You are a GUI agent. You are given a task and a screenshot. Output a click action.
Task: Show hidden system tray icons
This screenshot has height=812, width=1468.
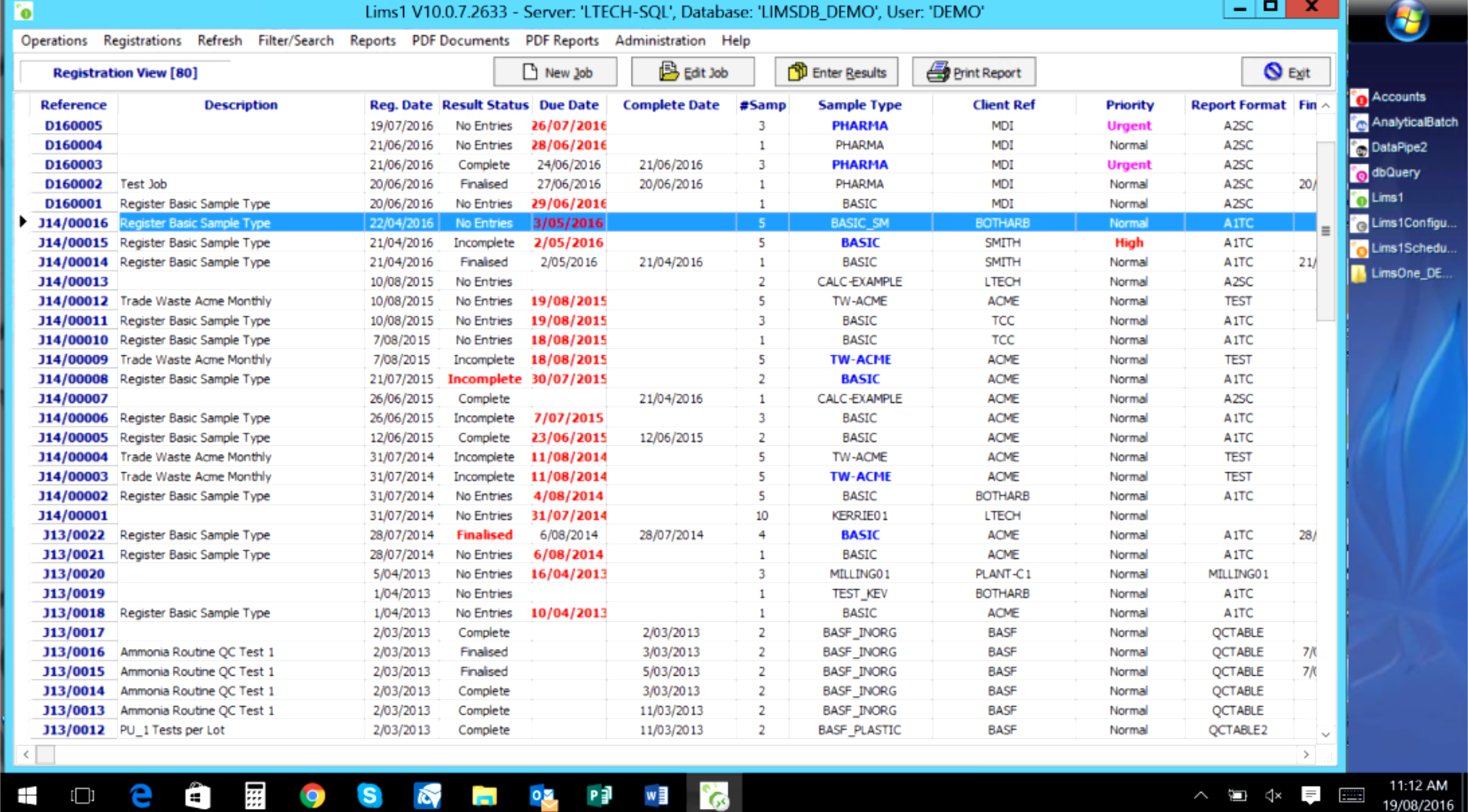tap(1200, 795)
